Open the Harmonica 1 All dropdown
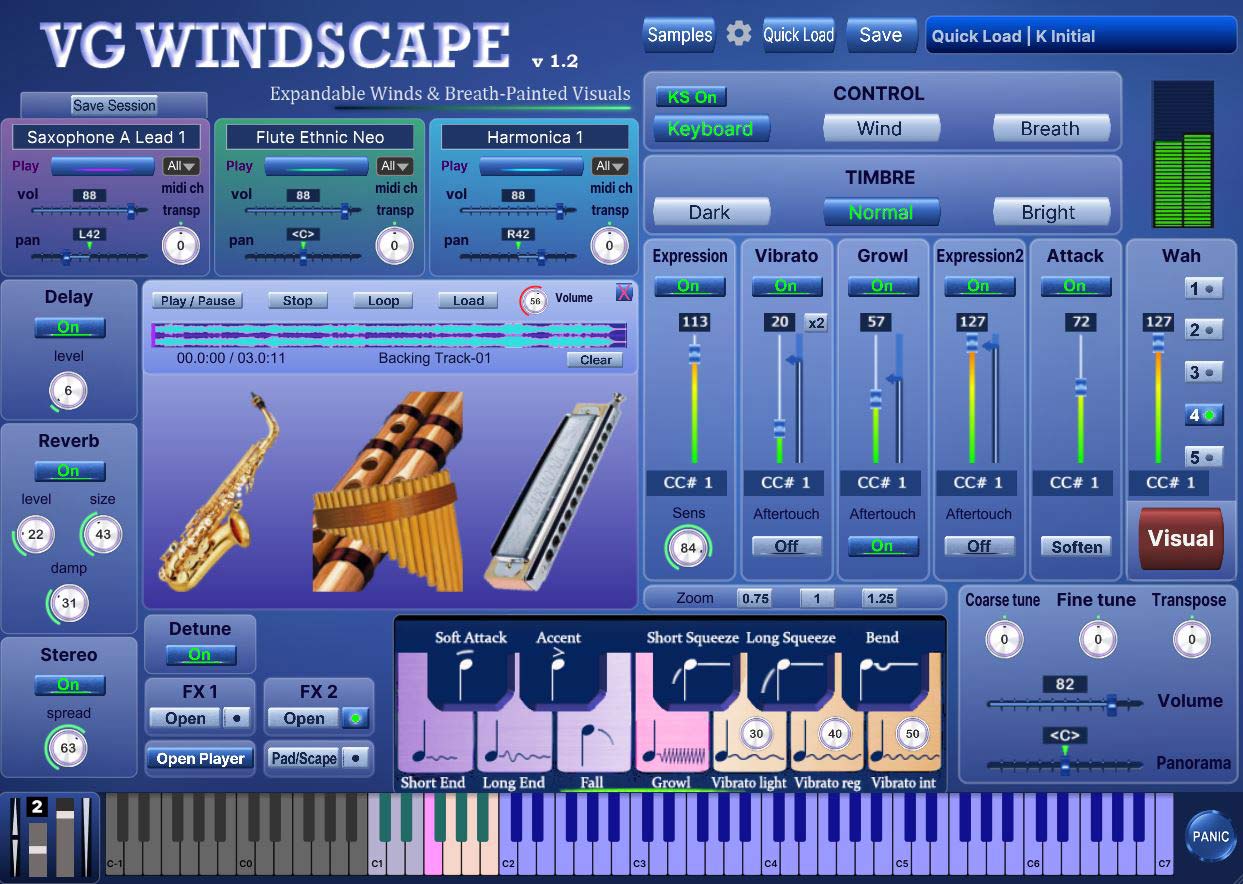Image resolution: width=1243 pixels, height=884 pixels. [x=610, y=166]
